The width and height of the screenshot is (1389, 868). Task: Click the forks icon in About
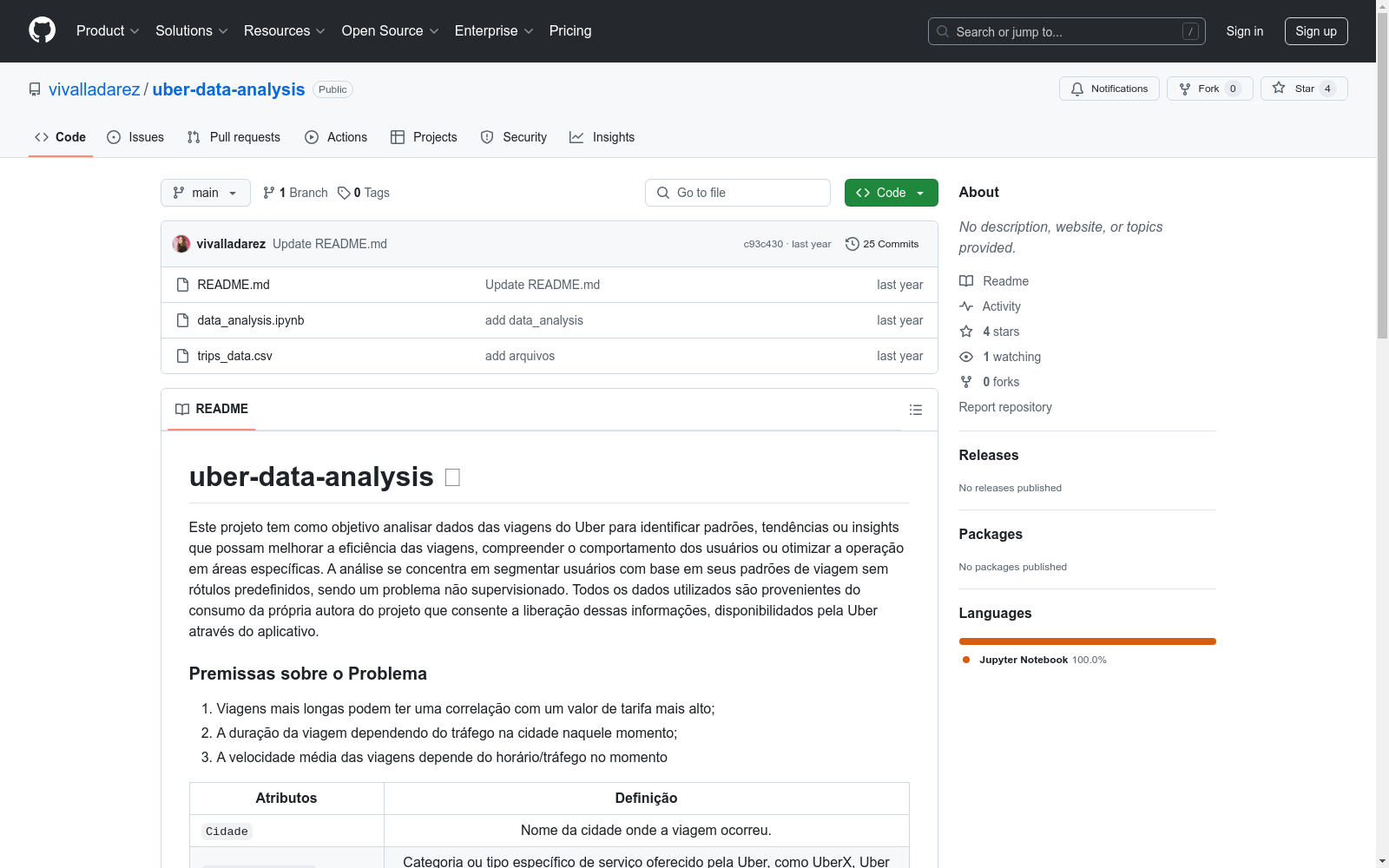pyautogui.click(x=966, y=382)
